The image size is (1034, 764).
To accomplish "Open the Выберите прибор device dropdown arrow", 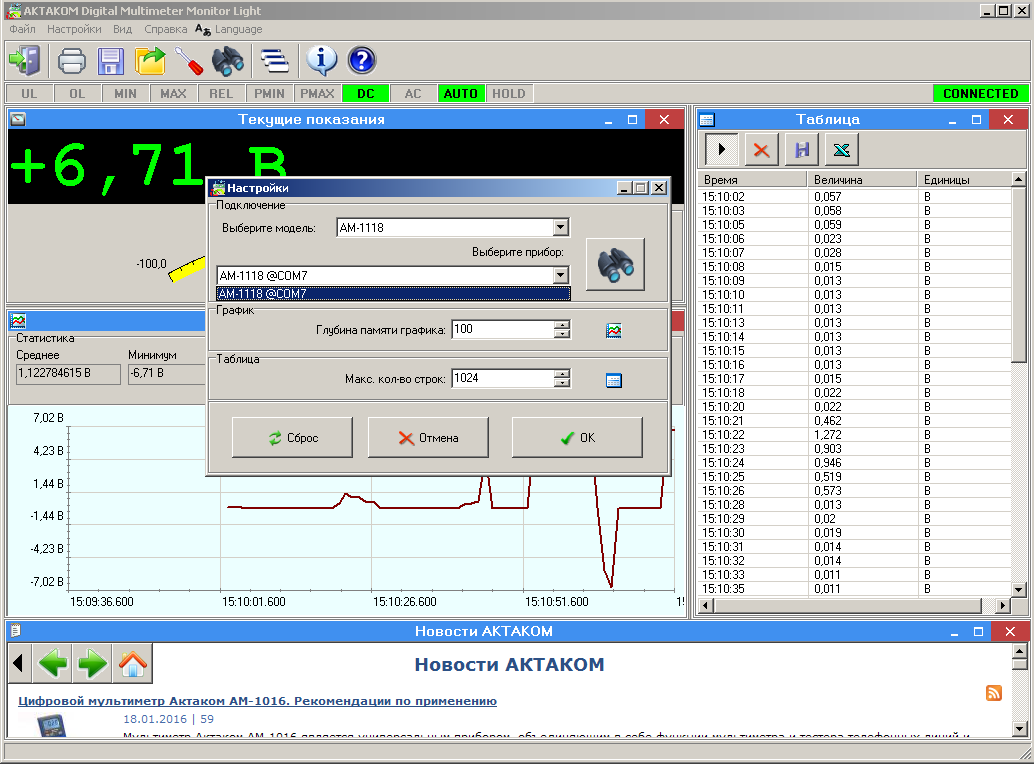I will tap(561, 275).
